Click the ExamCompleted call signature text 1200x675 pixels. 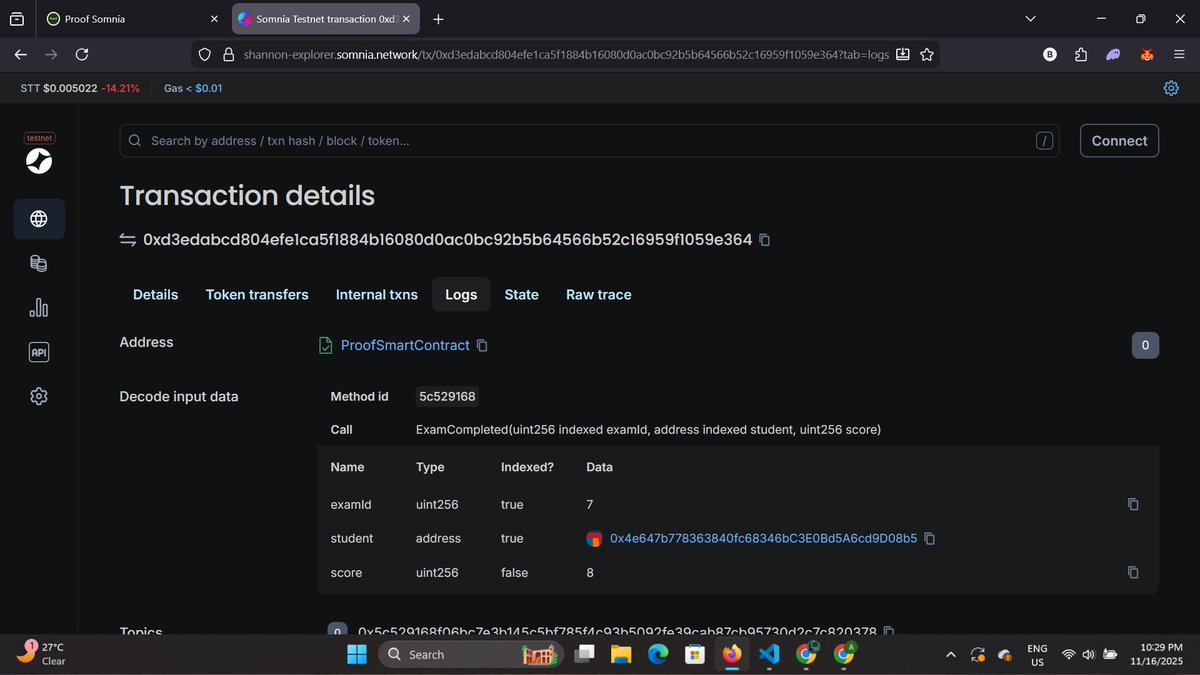click(x=648, y=430)
